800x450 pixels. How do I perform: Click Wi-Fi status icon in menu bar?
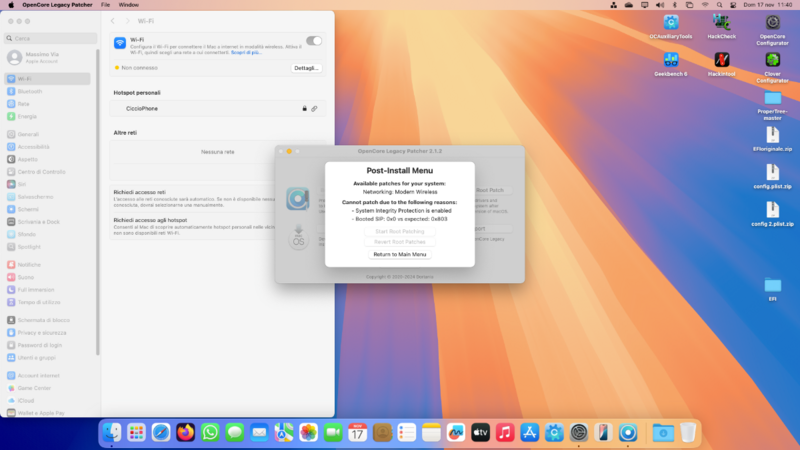(x=705, y=5)
